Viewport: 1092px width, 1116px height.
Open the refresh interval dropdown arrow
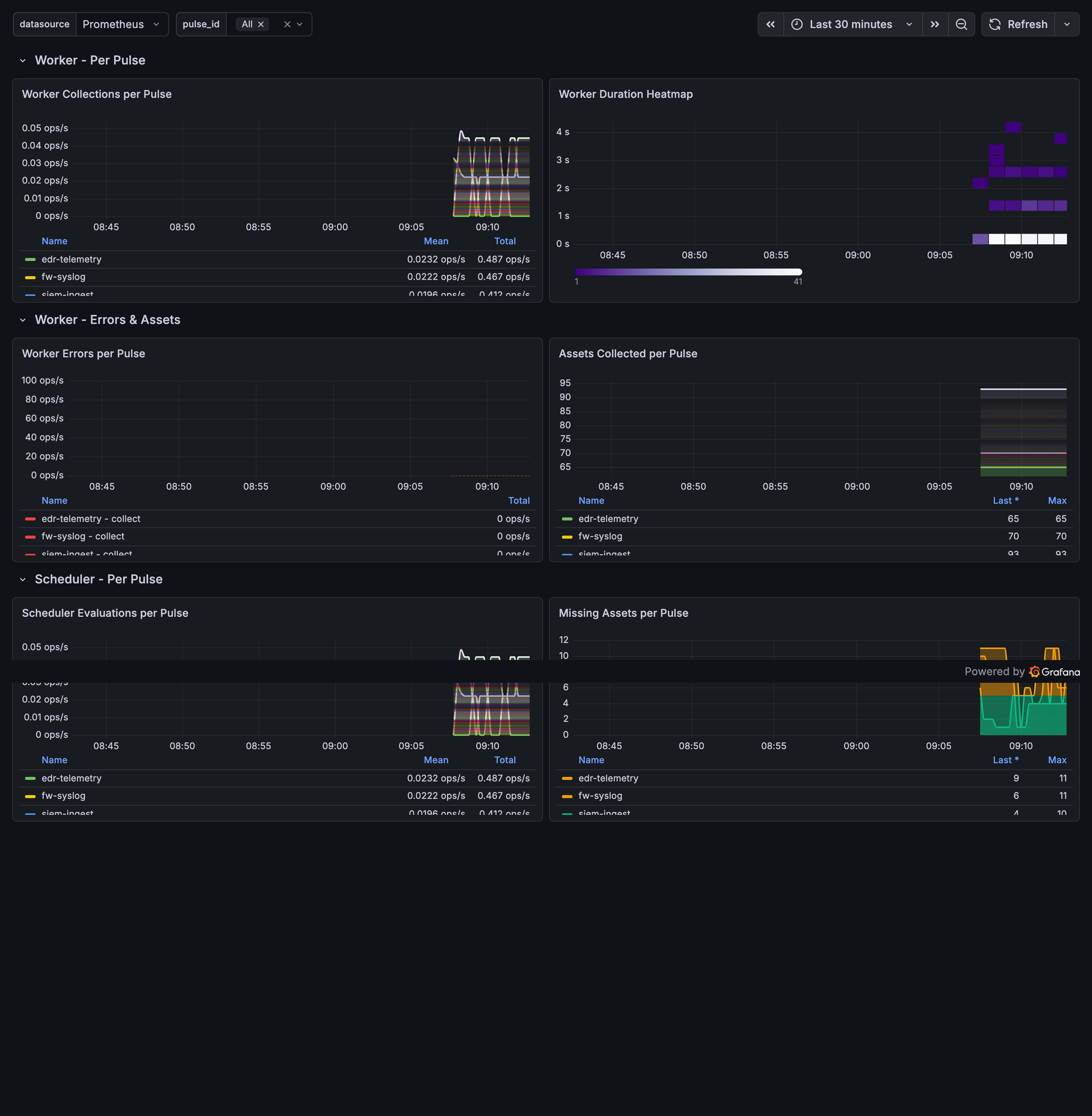1067,24
